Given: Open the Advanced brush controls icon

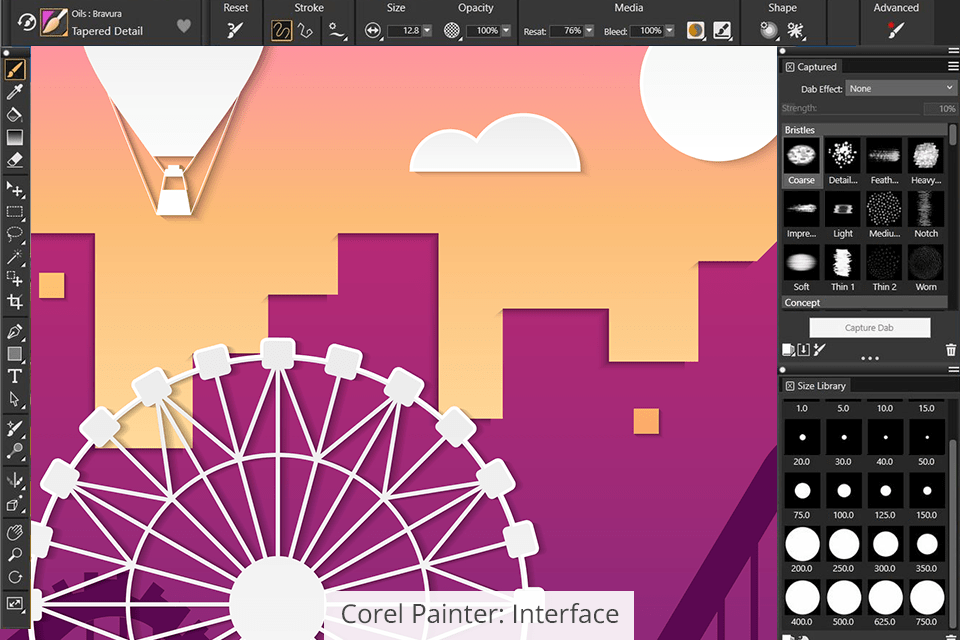Looking at the screenshot, I should click(896, 30).
